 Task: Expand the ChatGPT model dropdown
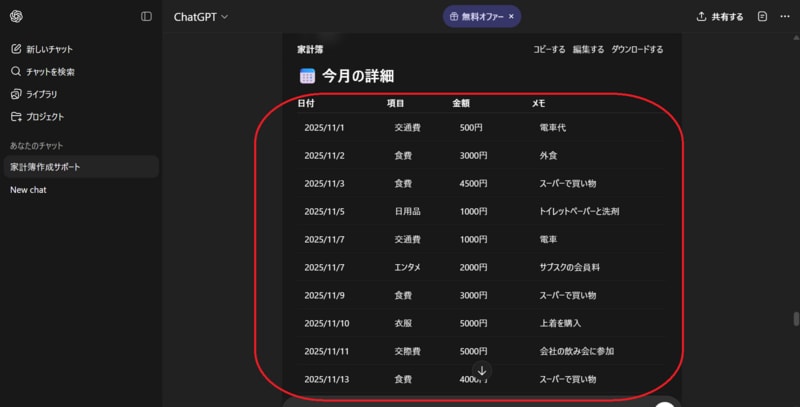point(200,16)
